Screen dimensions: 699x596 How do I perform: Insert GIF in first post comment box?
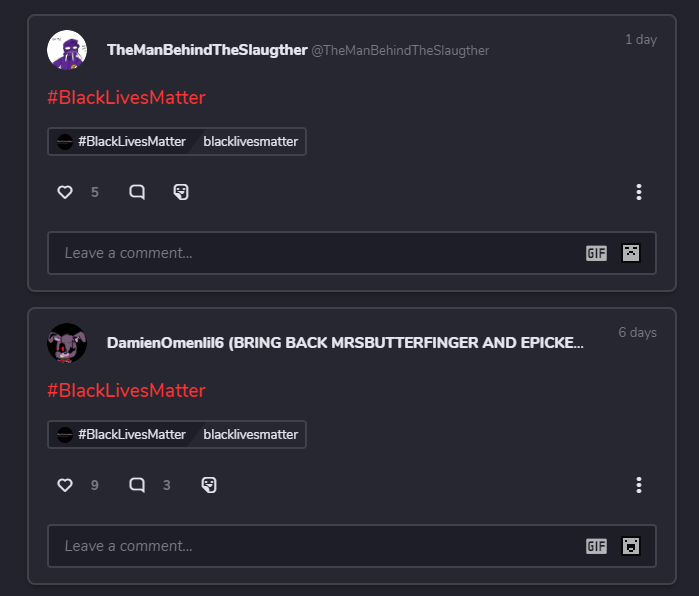coord(596,253)
